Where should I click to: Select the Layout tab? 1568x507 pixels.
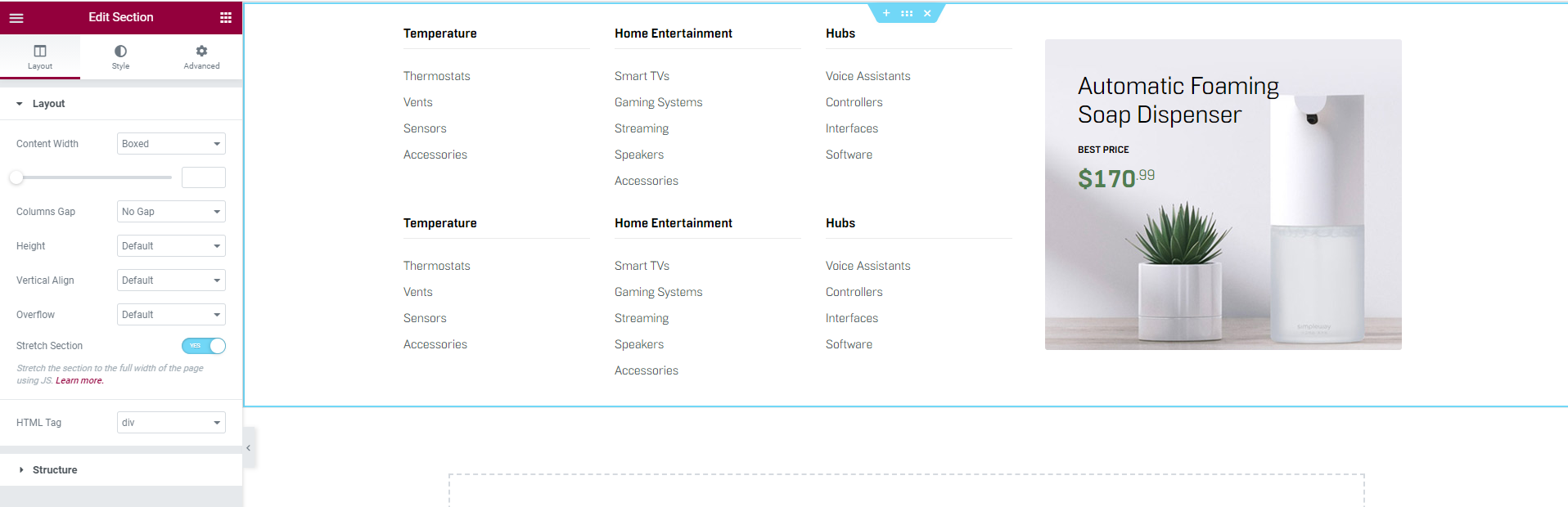coord(40,56)
